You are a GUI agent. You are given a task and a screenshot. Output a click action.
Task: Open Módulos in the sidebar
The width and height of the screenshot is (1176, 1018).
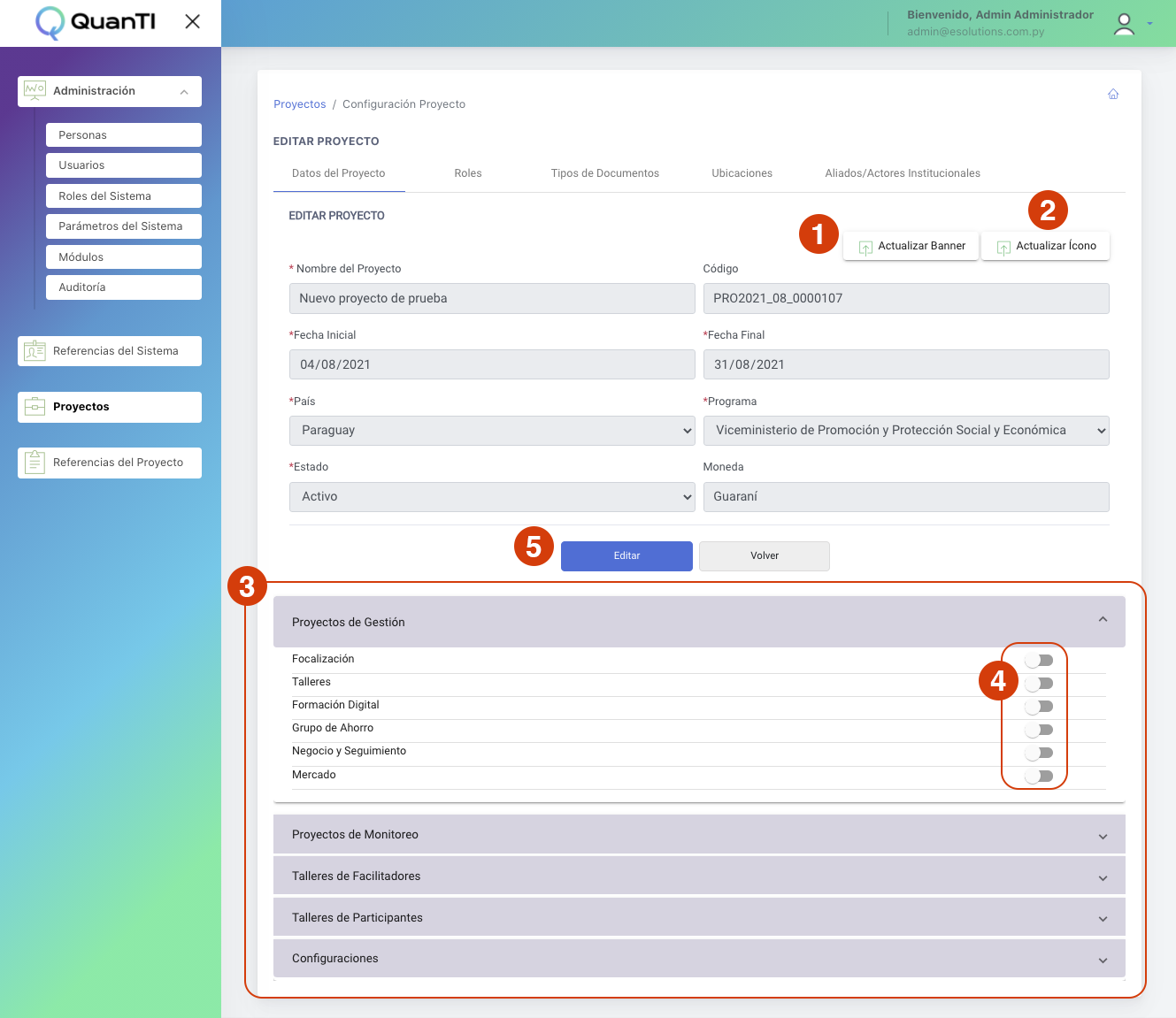[124, 257]
